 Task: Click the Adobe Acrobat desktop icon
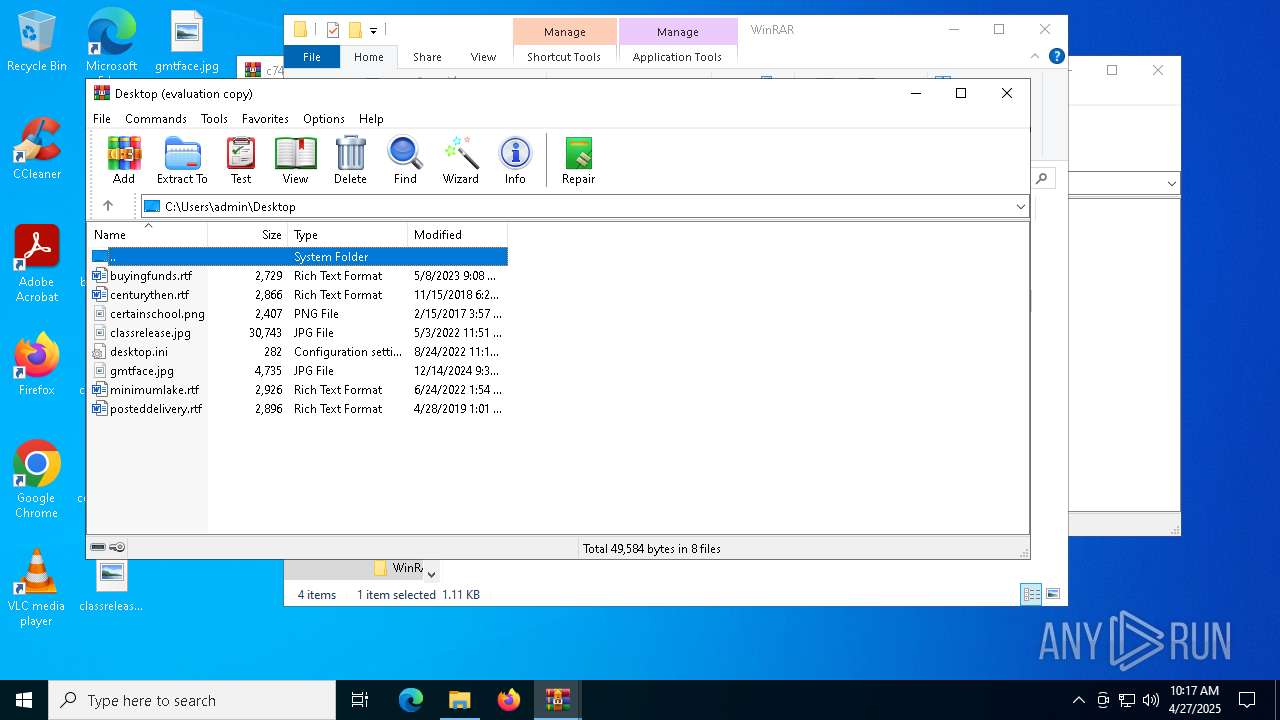(37, 264)
